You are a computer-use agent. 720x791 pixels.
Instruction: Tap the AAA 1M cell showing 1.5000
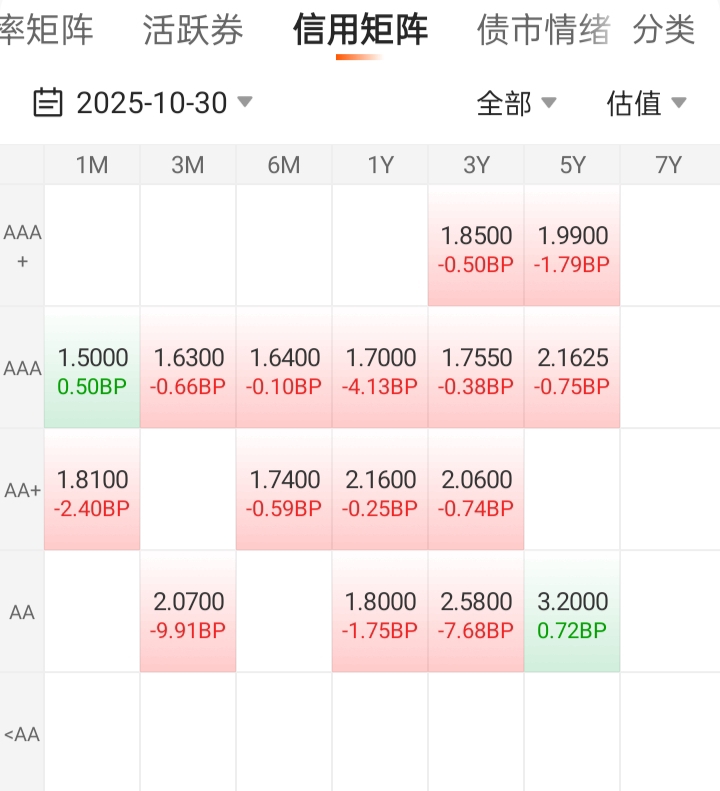[x=92, y=368]
